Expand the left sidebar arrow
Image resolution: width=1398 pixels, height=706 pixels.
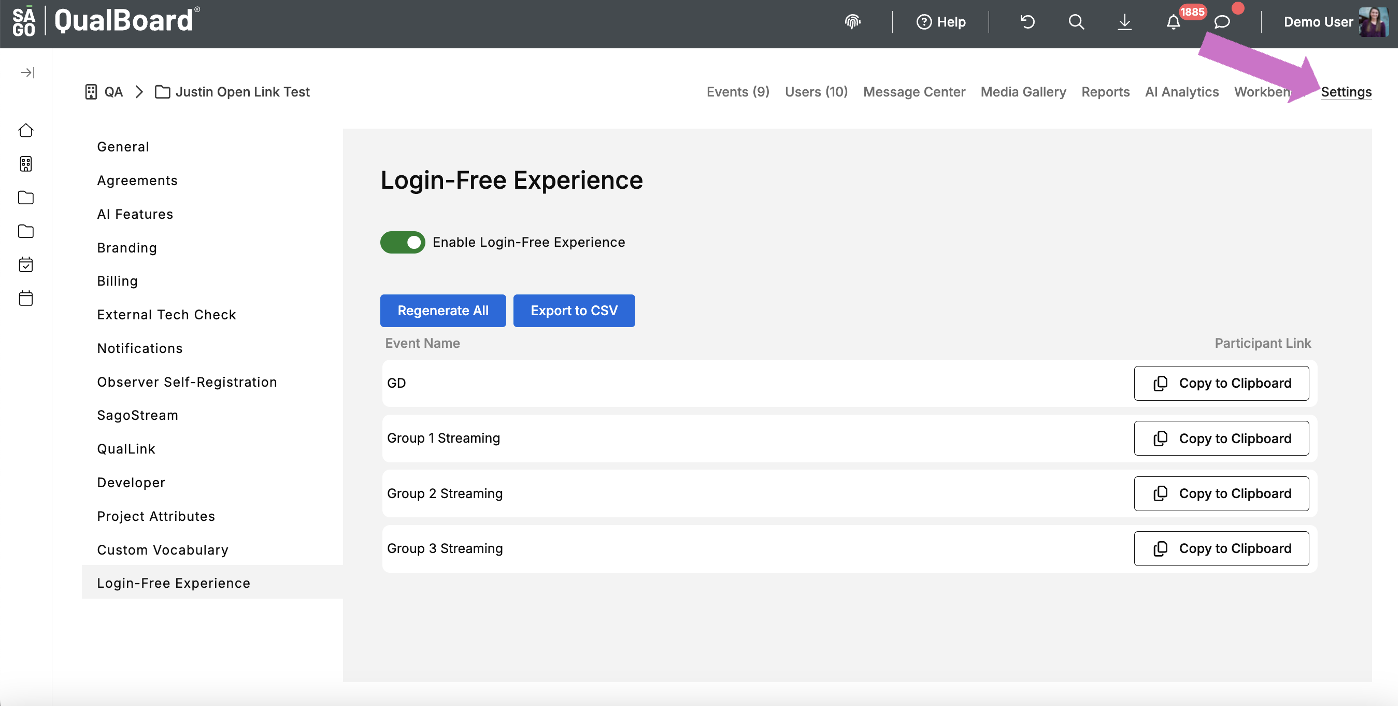coord(27,73)
